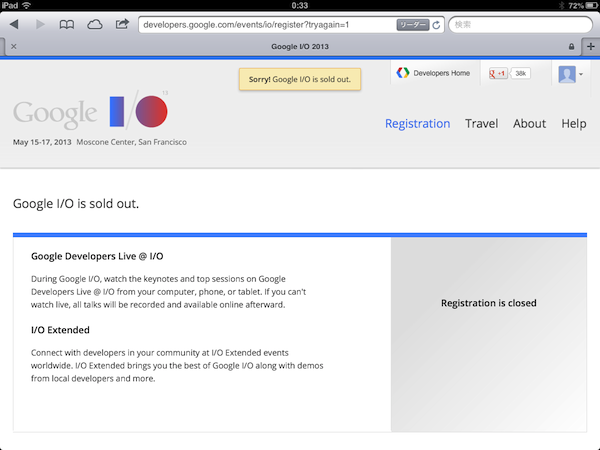The image size is (600, 450).
Task: Click the 'I/O Extended' heading
Action: 60,330
